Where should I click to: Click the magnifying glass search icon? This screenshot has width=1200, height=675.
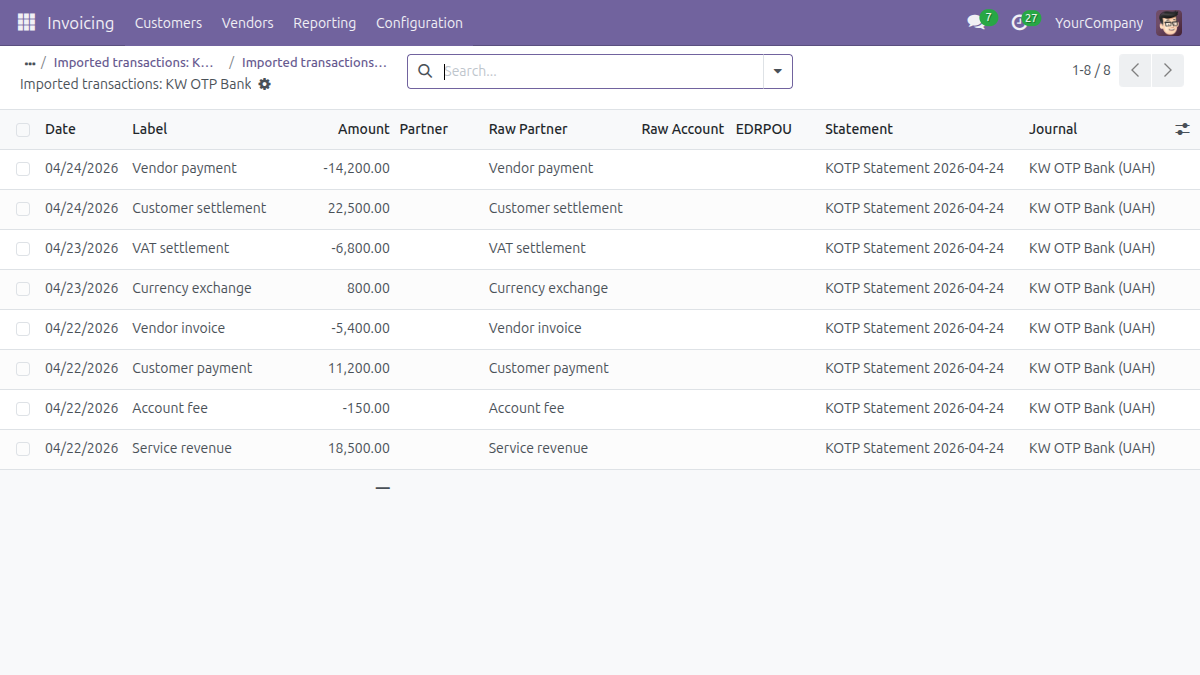pos(425,71)
